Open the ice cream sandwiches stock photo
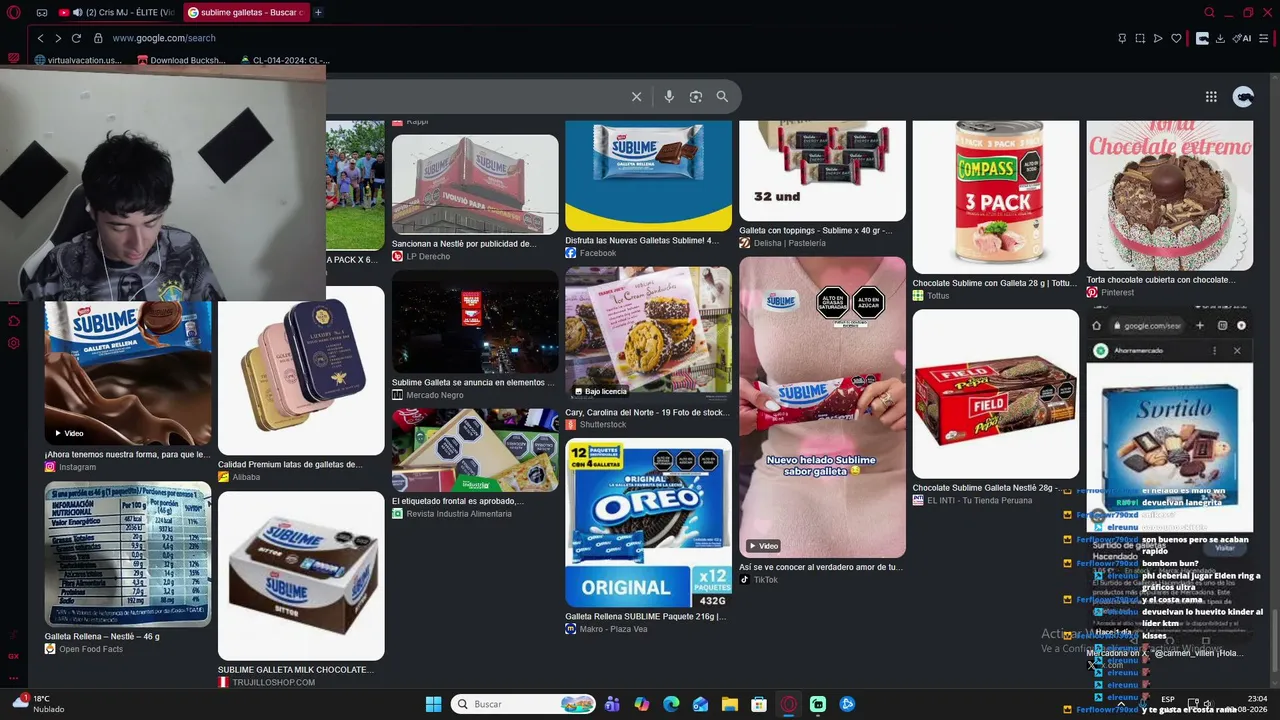The width and height of the screenshot is (1280, 720). 648,334
